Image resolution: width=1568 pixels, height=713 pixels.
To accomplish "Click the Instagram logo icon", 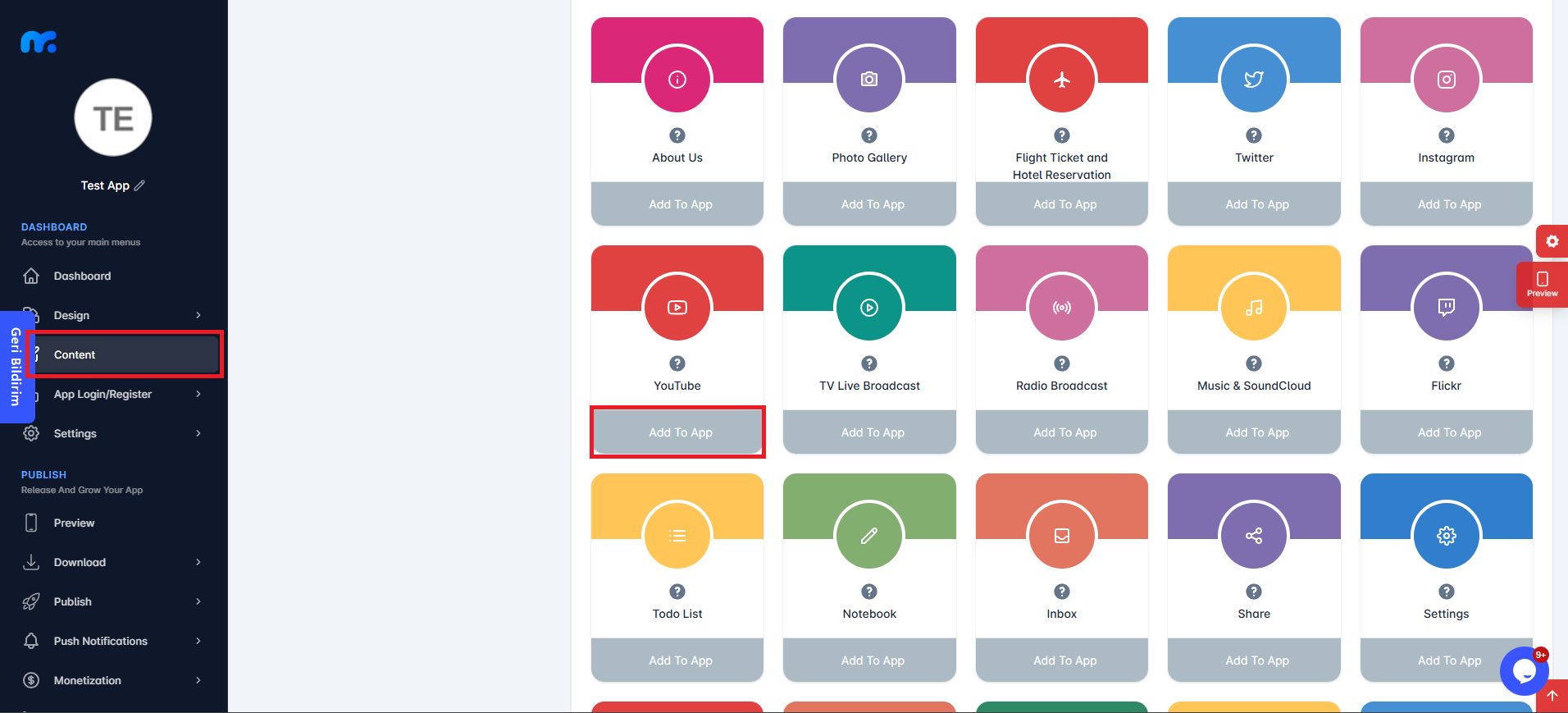I will (x=1447, y=80).
